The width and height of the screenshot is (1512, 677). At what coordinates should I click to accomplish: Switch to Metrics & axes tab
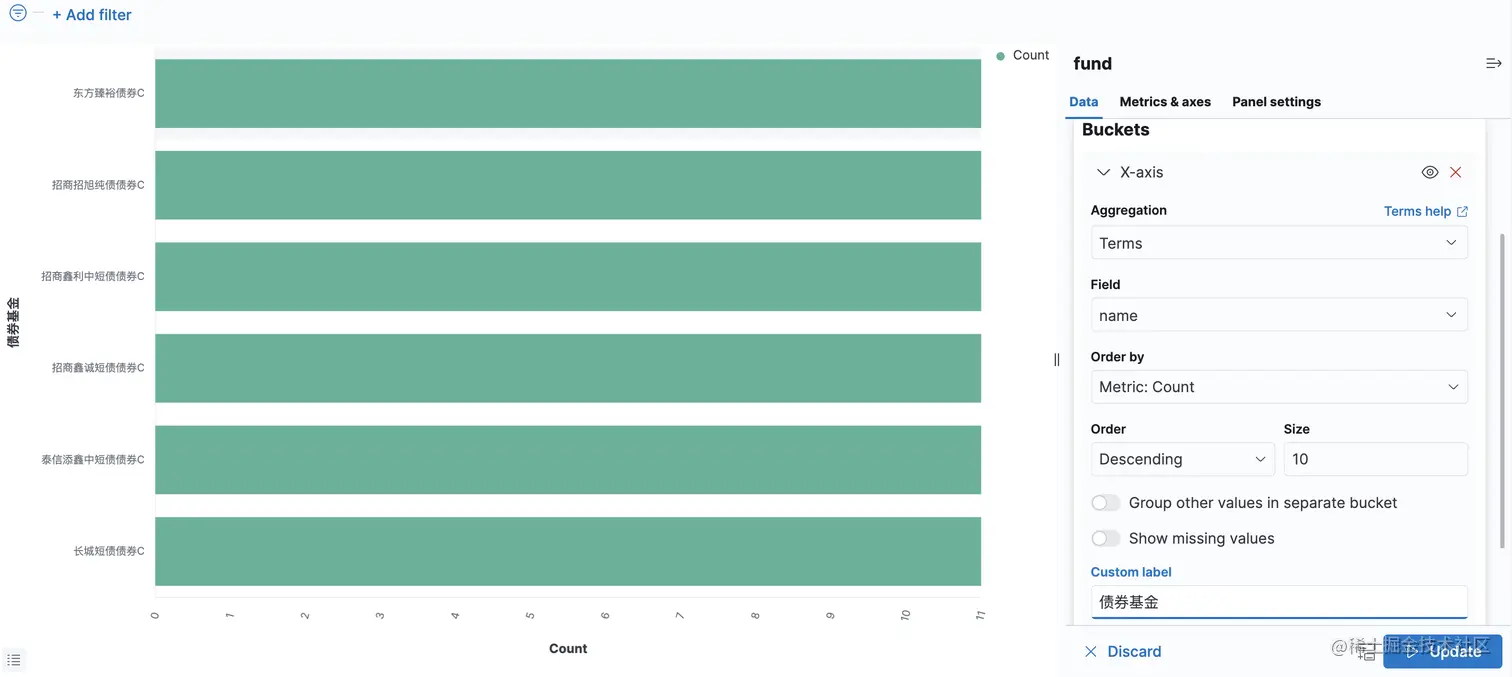click(x=1165, y=102)
